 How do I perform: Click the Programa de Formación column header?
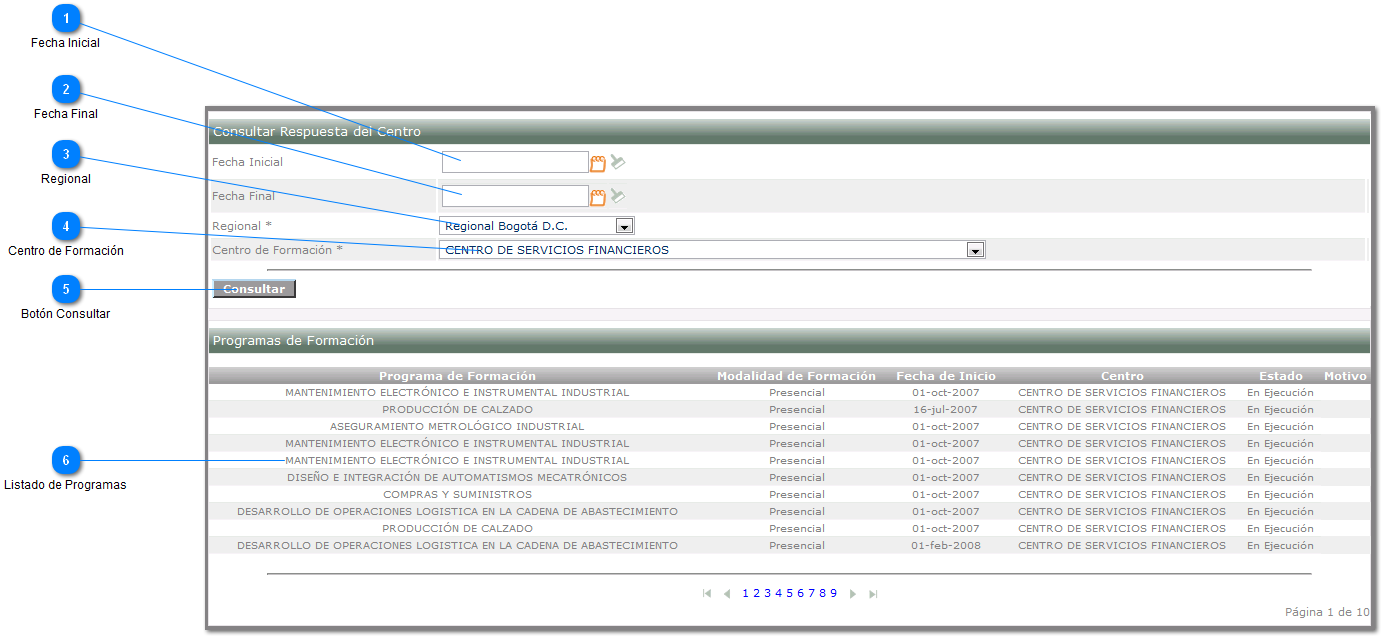pyautogui.click(x=457, y=376)
